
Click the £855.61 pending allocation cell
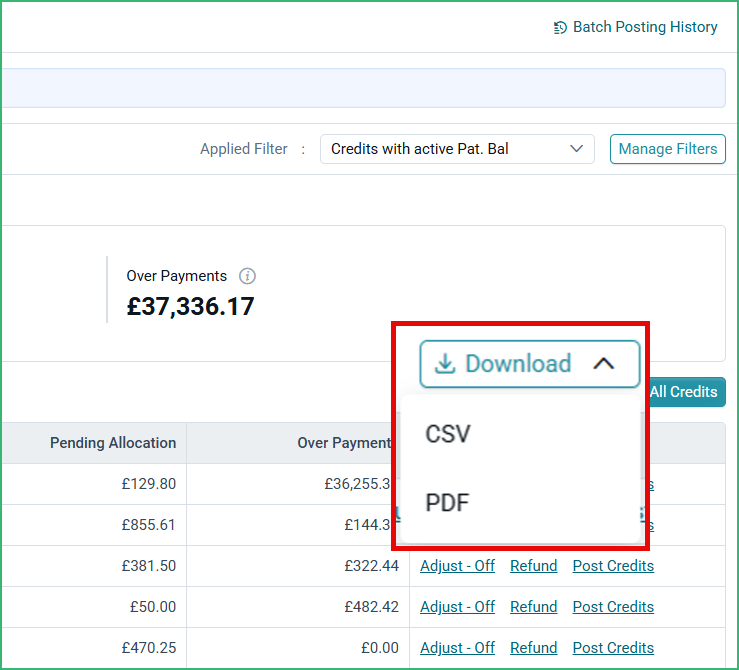[x=148, y=525]
